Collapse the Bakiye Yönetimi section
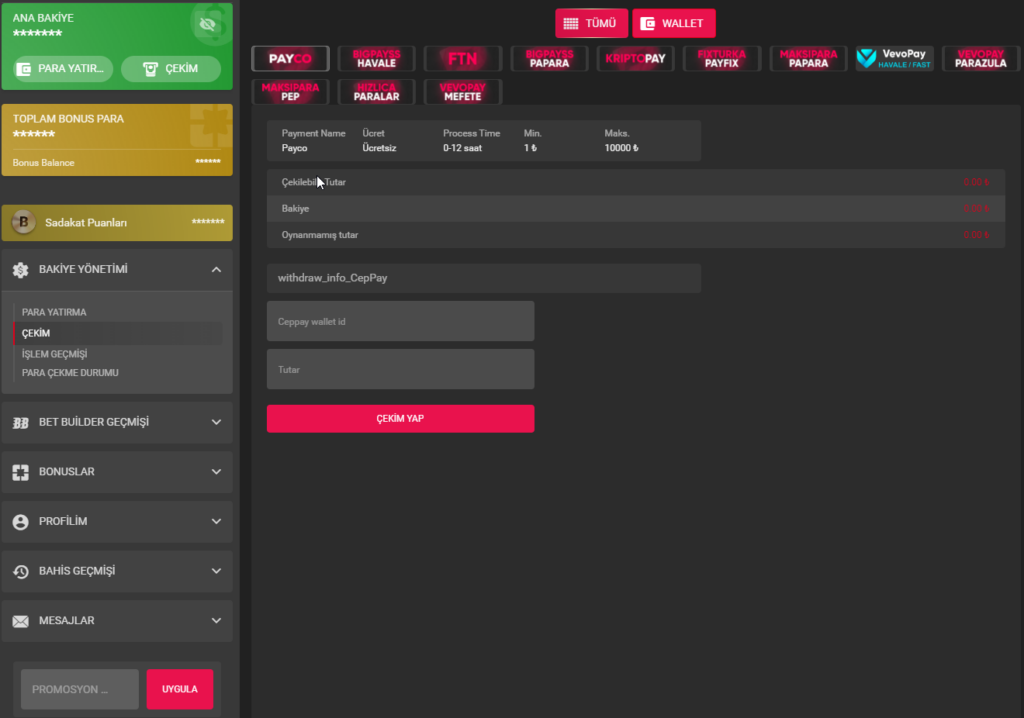 pyautogui.click(x=216, y=270)
